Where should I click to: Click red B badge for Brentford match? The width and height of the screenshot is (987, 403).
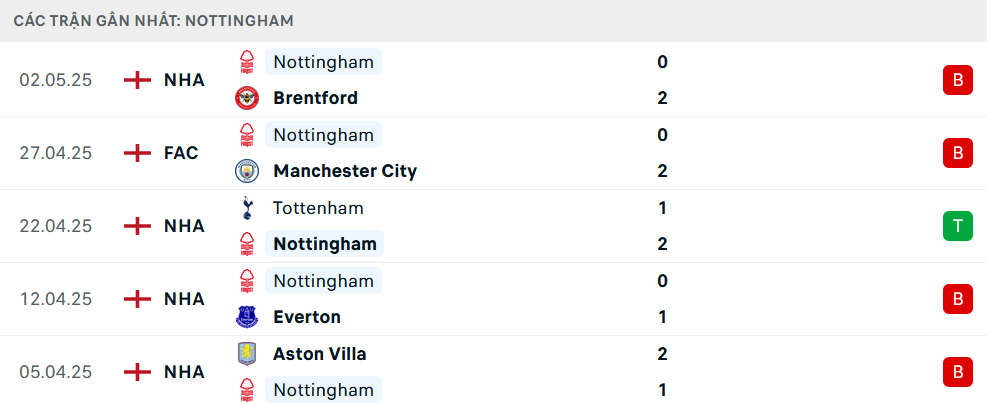957,80
